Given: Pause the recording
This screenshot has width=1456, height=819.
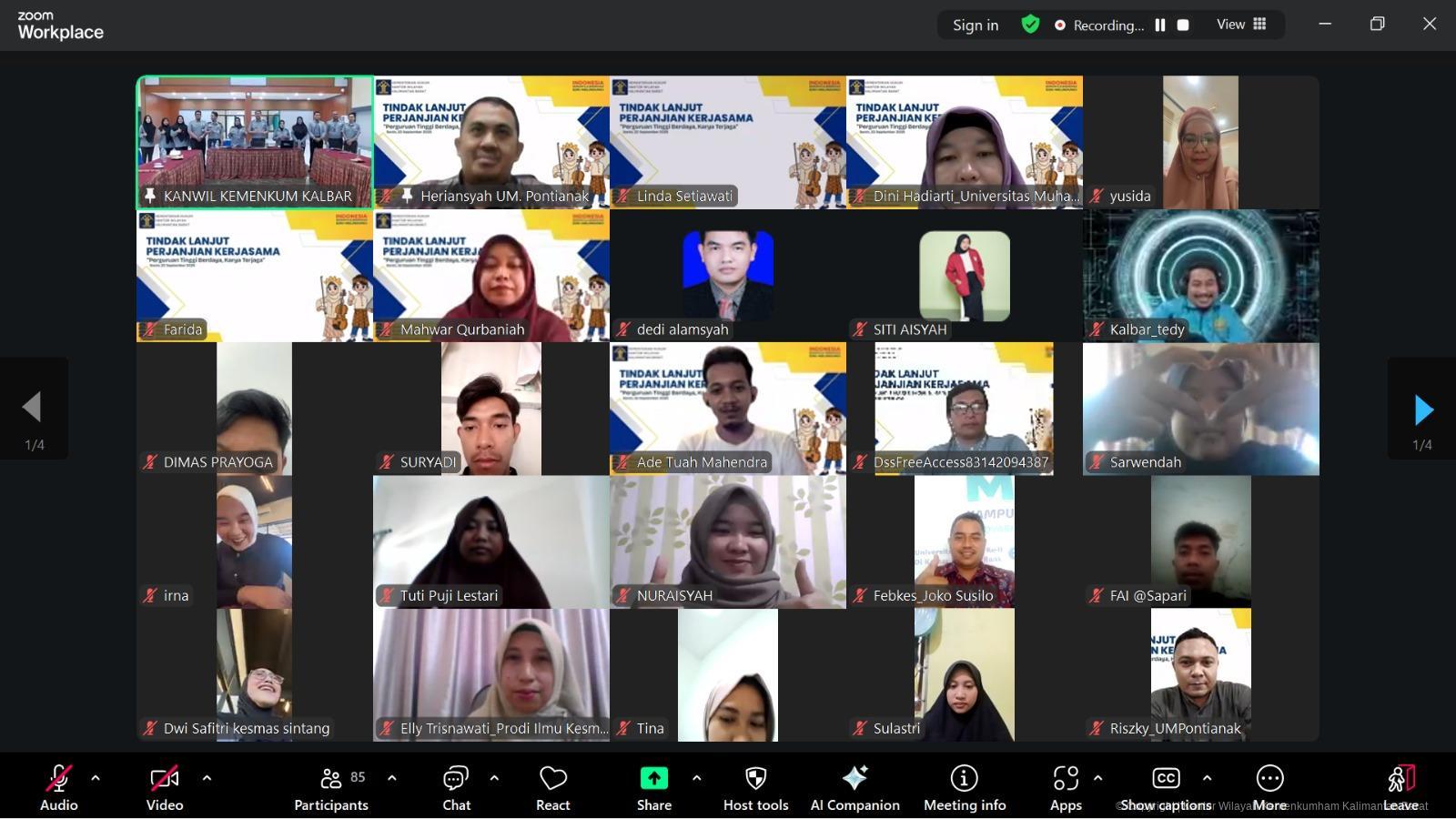Looking at the screenshot, I should click(x=1160, y=25).
